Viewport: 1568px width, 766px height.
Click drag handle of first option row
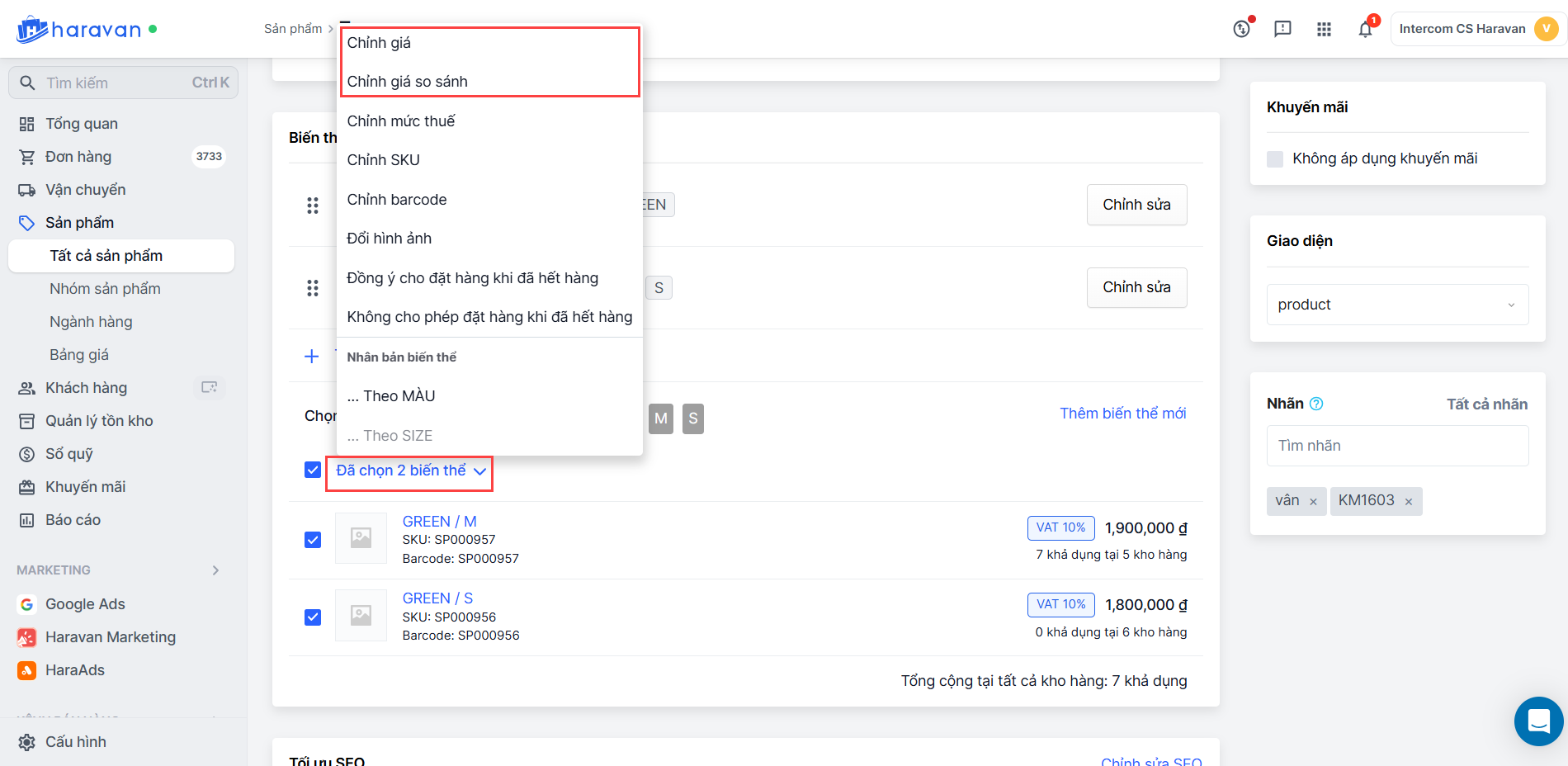pos(313,205)
